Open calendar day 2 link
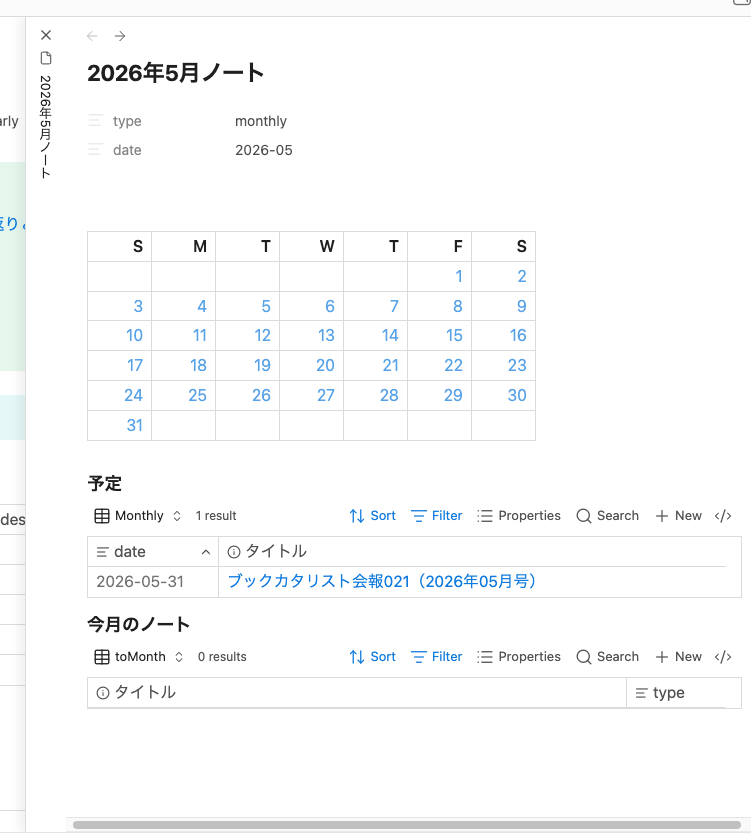The image size is (751, 833). click(522, 276)
